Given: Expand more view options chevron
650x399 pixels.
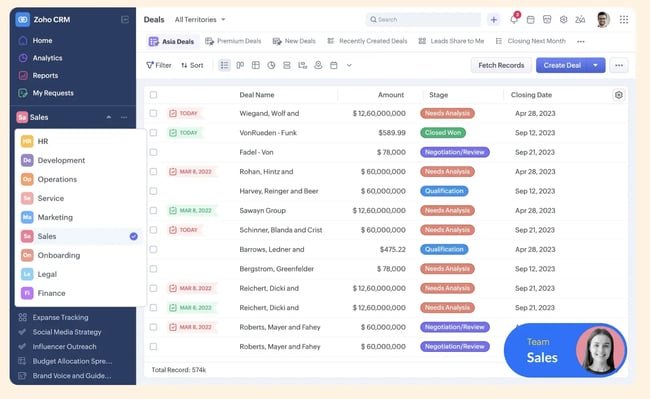Looking at the screenshot, I should (349, 65).
